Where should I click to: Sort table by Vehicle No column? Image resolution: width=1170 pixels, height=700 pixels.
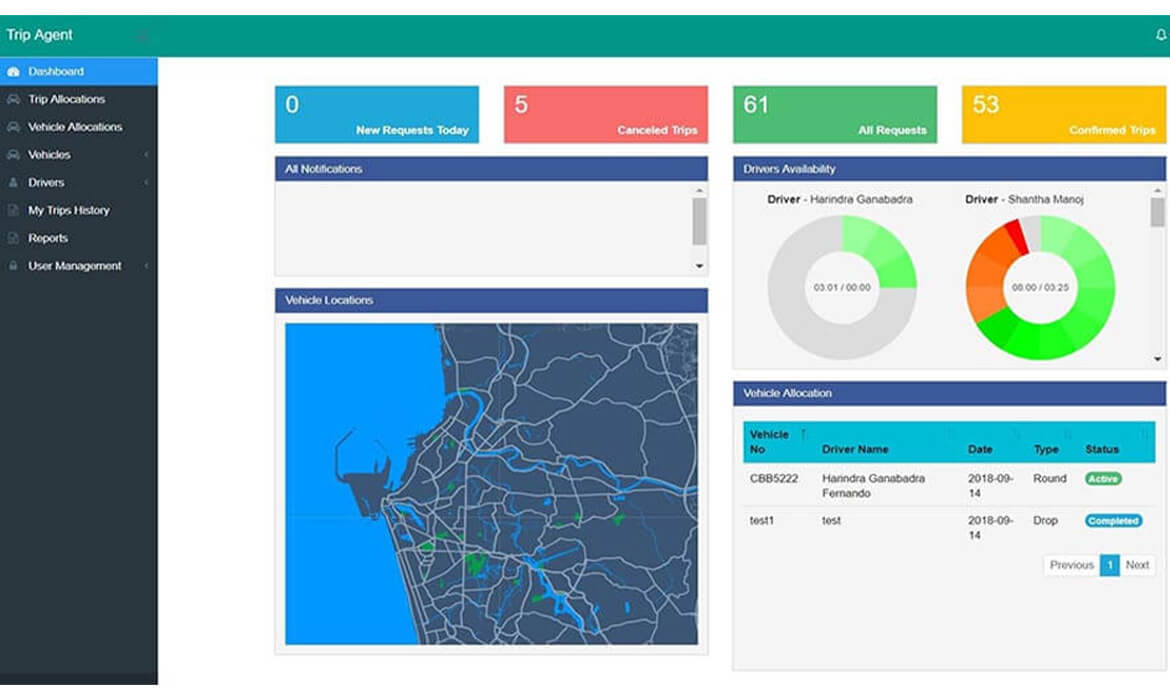coord(771,442)
